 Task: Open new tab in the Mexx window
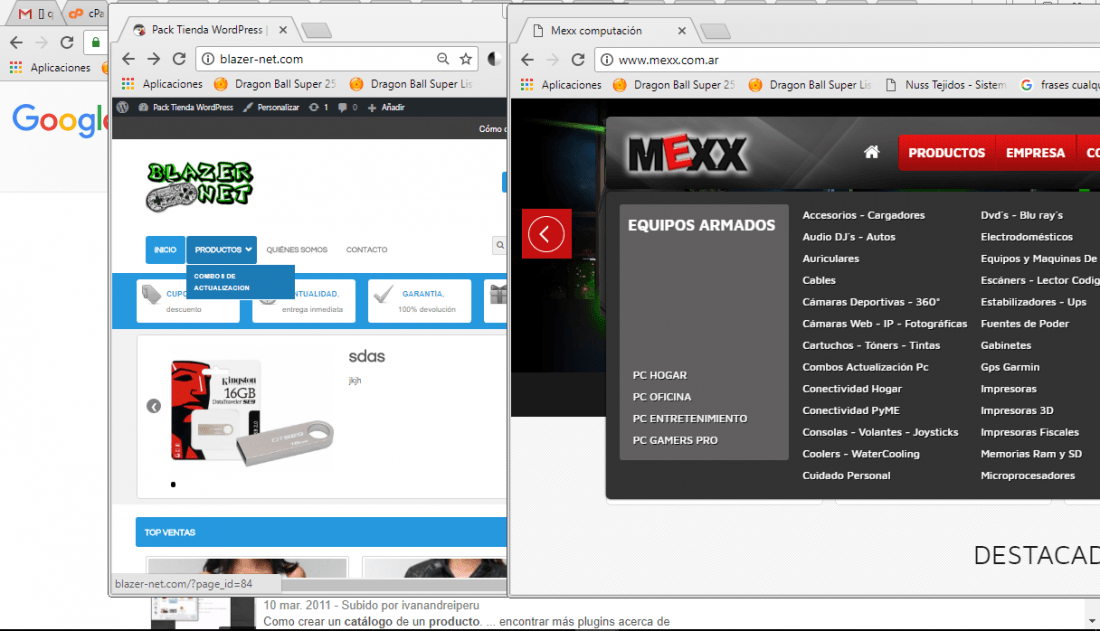[716, 31]
